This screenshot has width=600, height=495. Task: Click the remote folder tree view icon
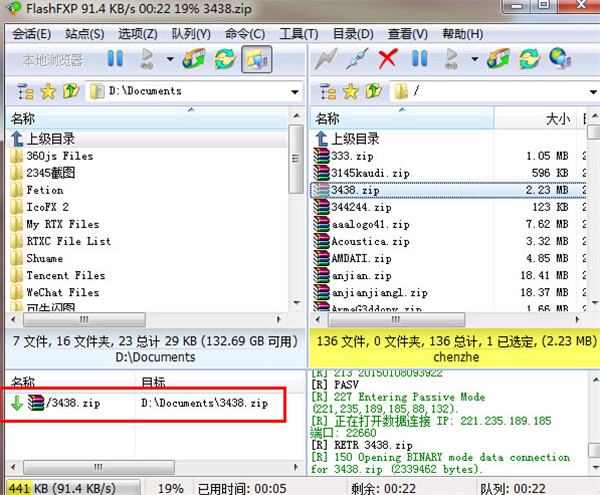[327, 91]
